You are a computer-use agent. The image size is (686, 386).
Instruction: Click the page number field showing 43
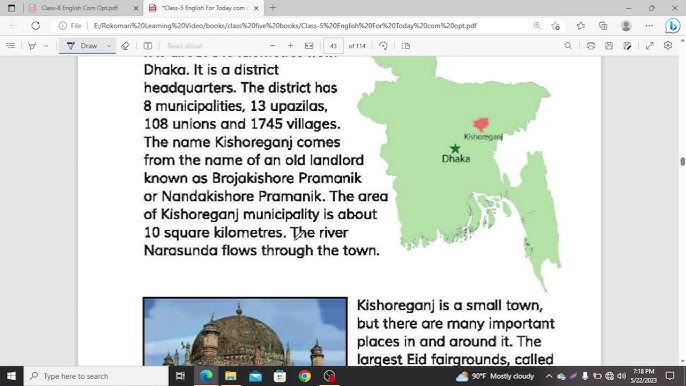(x=333, y=46)
